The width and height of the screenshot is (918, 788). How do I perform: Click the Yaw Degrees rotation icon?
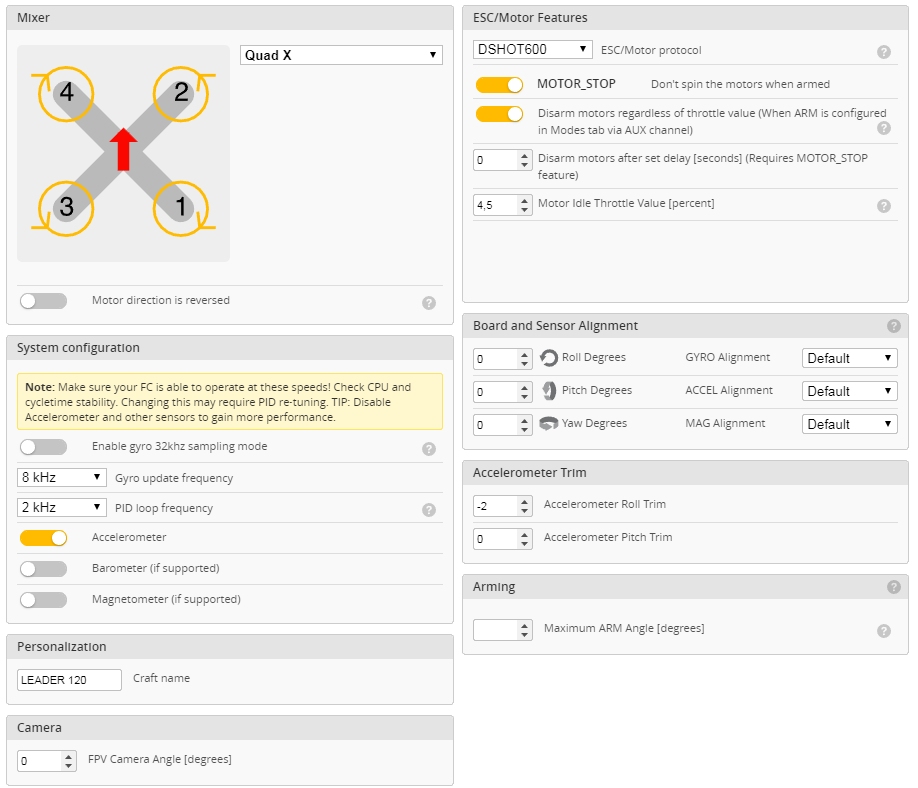[549, 423]
